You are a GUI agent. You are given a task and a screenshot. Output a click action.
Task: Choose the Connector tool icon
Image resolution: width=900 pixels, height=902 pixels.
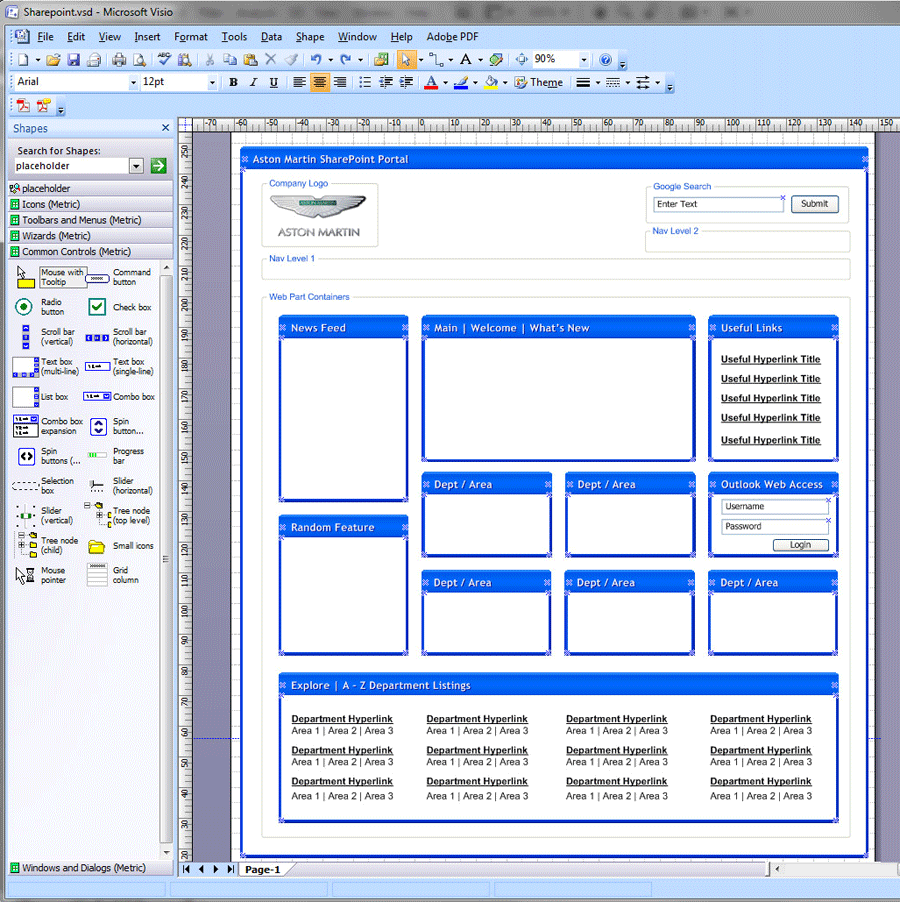(x=436, y=60)
